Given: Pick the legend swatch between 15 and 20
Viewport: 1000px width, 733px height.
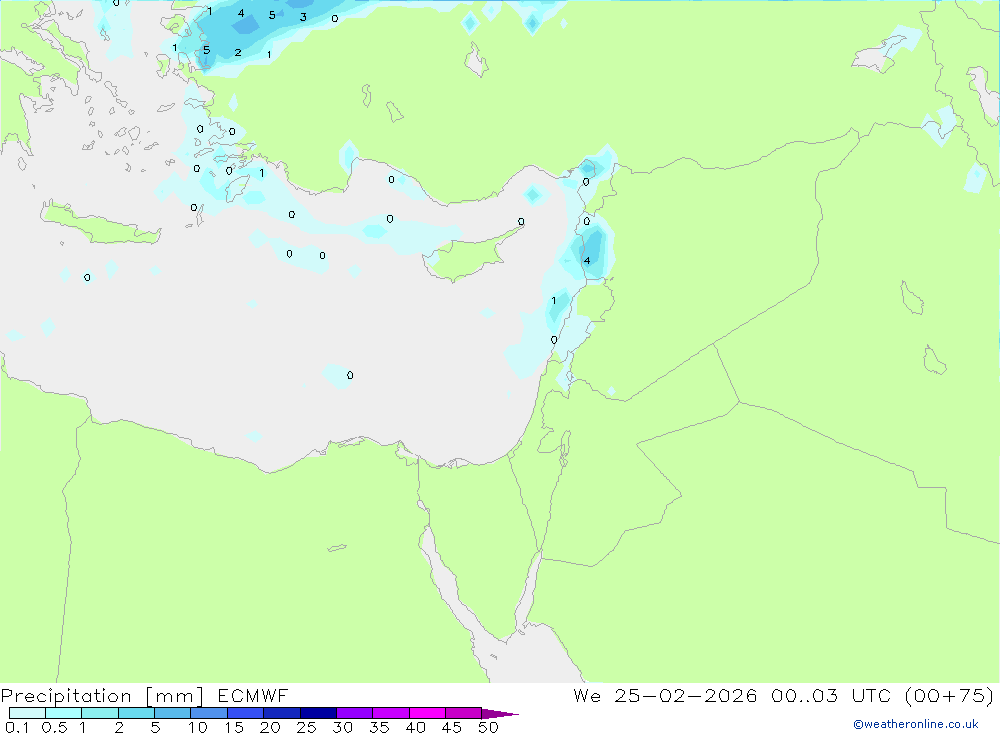Looking at the screenshot, I should (245, 713).
